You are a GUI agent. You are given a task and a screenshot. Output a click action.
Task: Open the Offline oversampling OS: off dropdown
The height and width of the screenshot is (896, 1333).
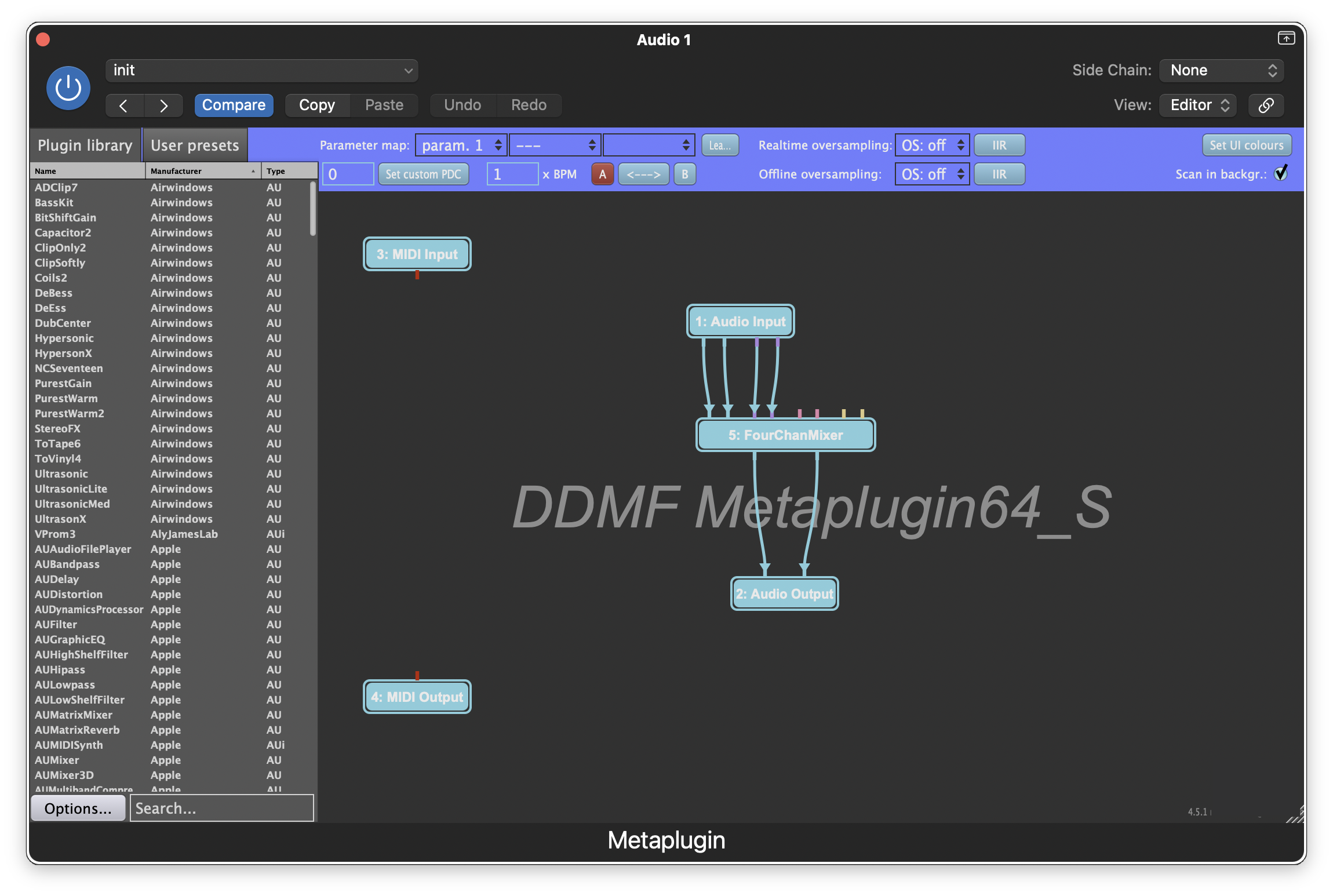pos(932,174)
